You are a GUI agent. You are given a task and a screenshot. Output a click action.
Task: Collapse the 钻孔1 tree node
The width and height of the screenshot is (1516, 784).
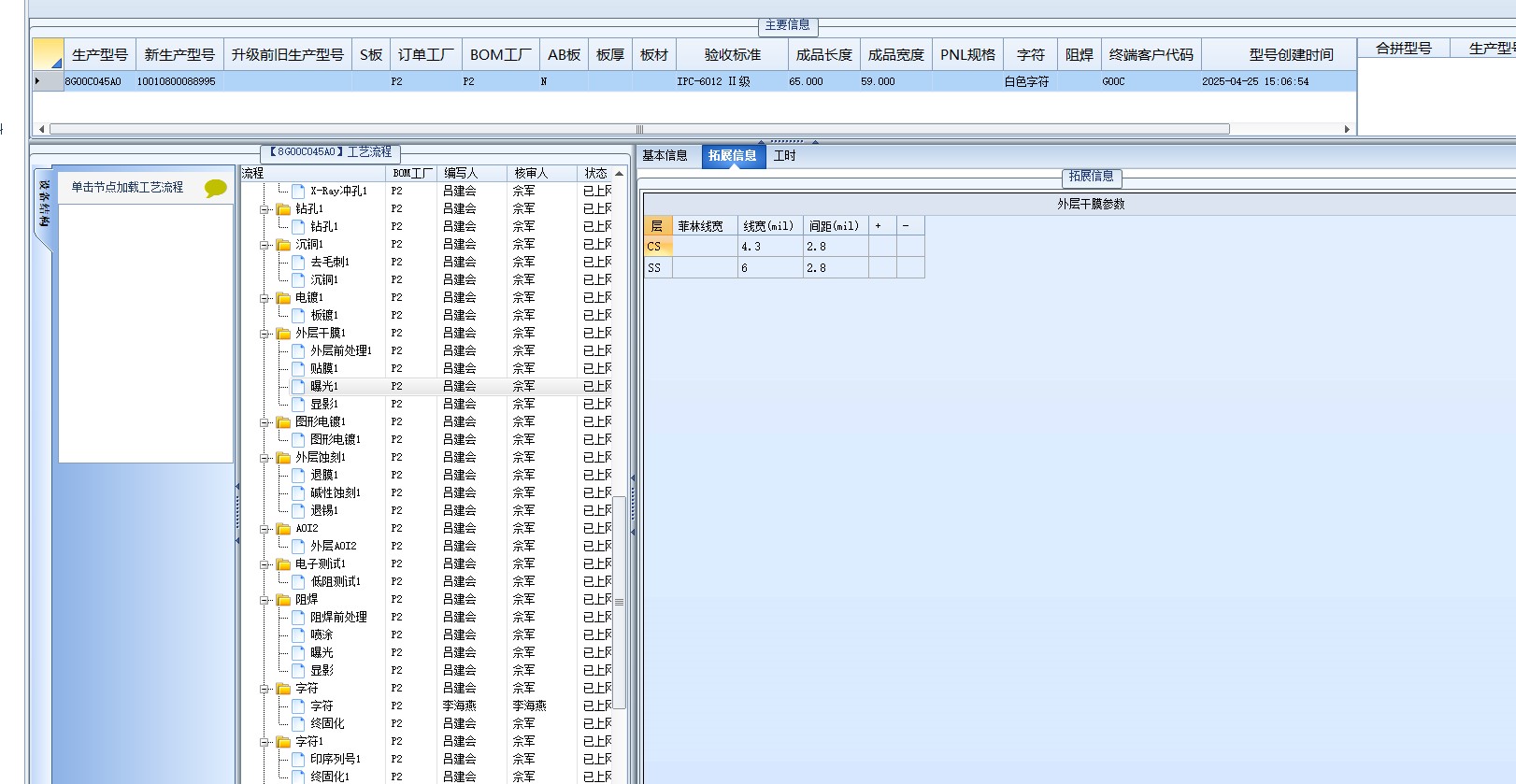[x=265, y=209]
